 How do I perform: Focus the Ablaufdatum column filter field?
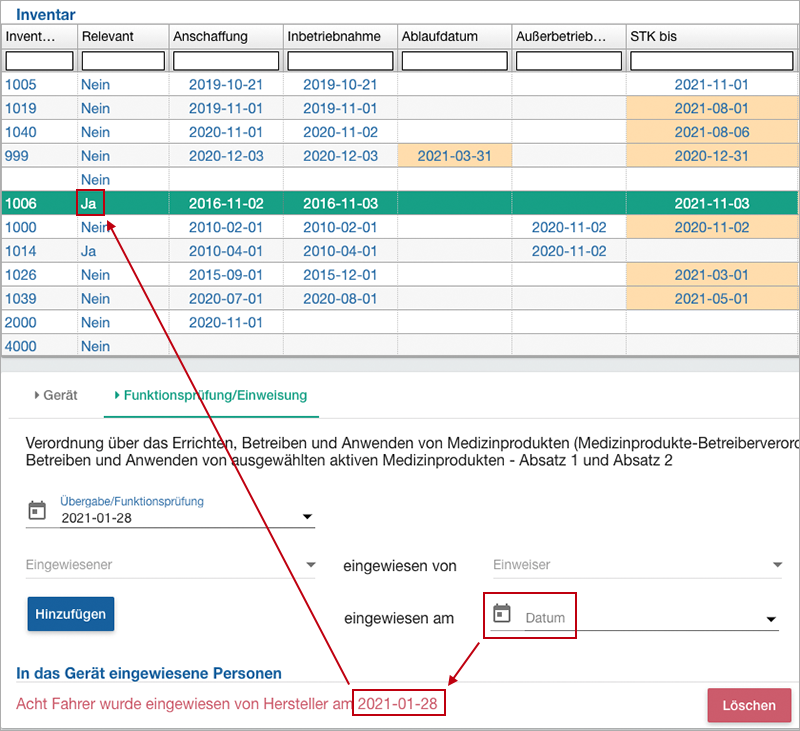pos(455,61)
